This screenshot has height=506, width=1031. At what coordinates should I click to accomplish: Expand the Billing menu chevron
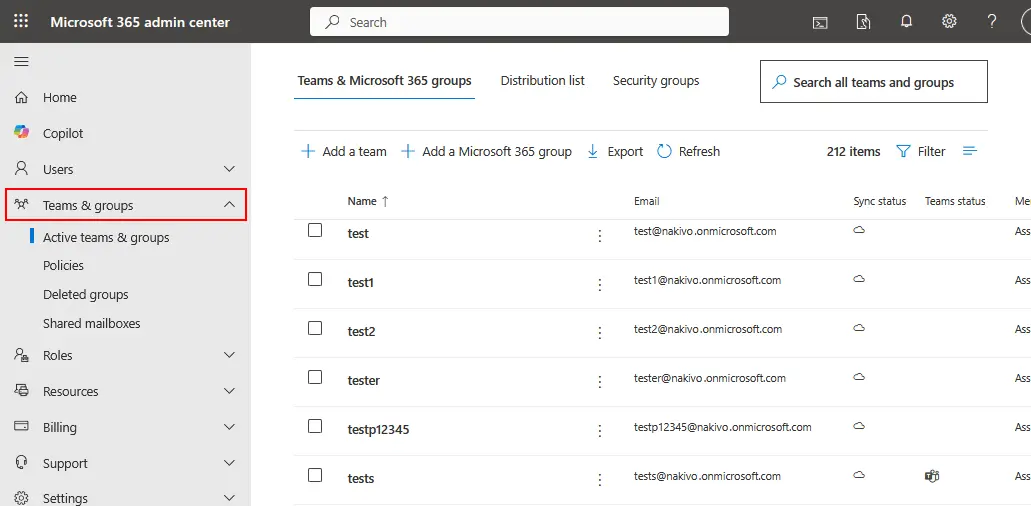coord(229,427)
